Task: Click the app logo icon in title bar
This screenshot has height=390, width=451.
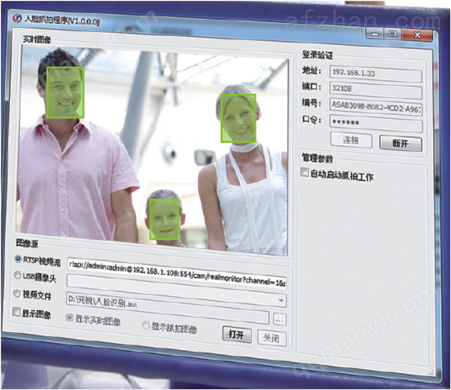Action: coord(17,18)
